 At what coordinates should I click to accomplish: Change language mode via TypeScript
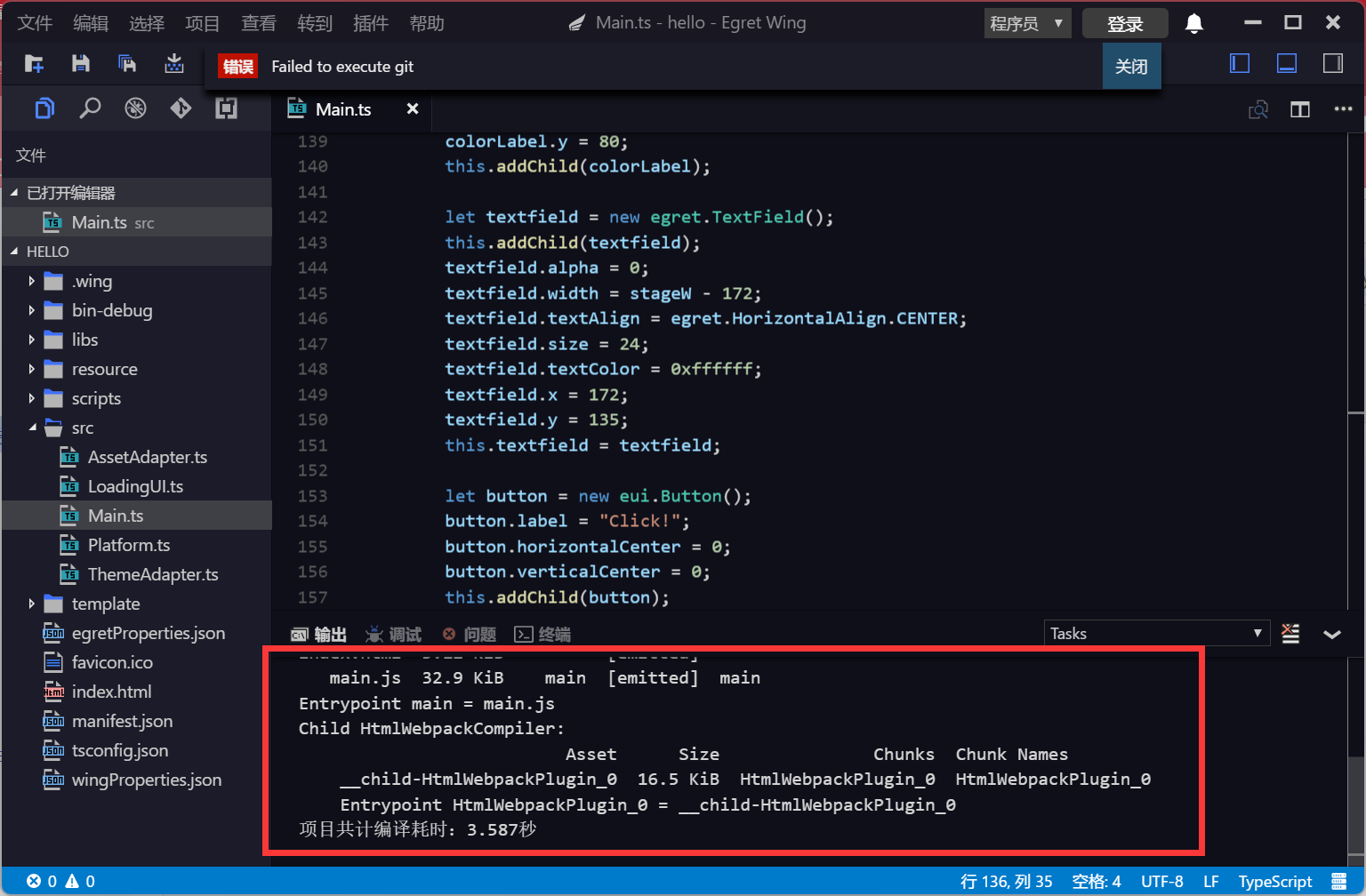coord(1274,881)
